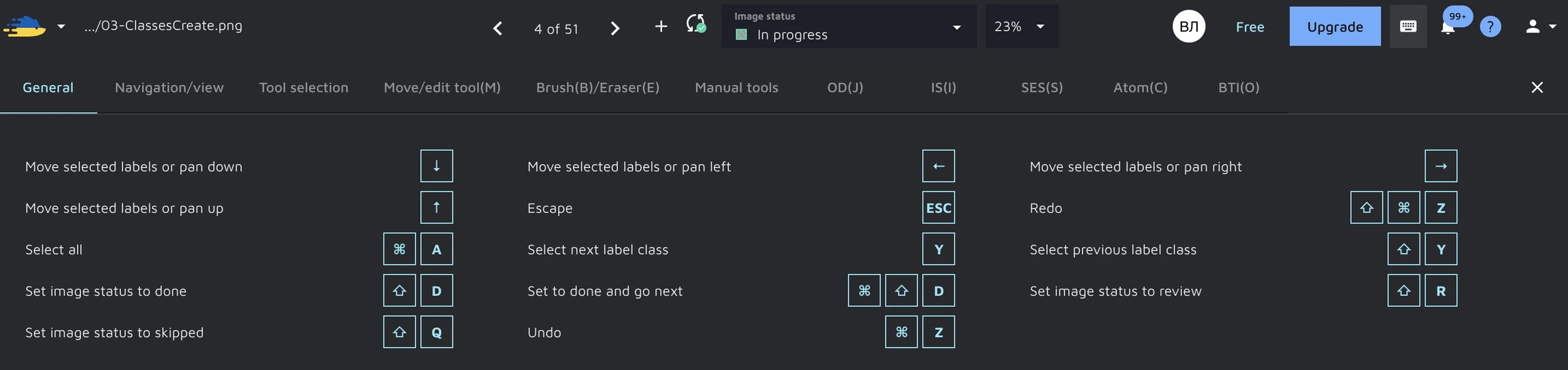Open the Manual tools tab
The height and width of the screenshot is (370, 1568).
pyautogui.click(x=736, y=87)
